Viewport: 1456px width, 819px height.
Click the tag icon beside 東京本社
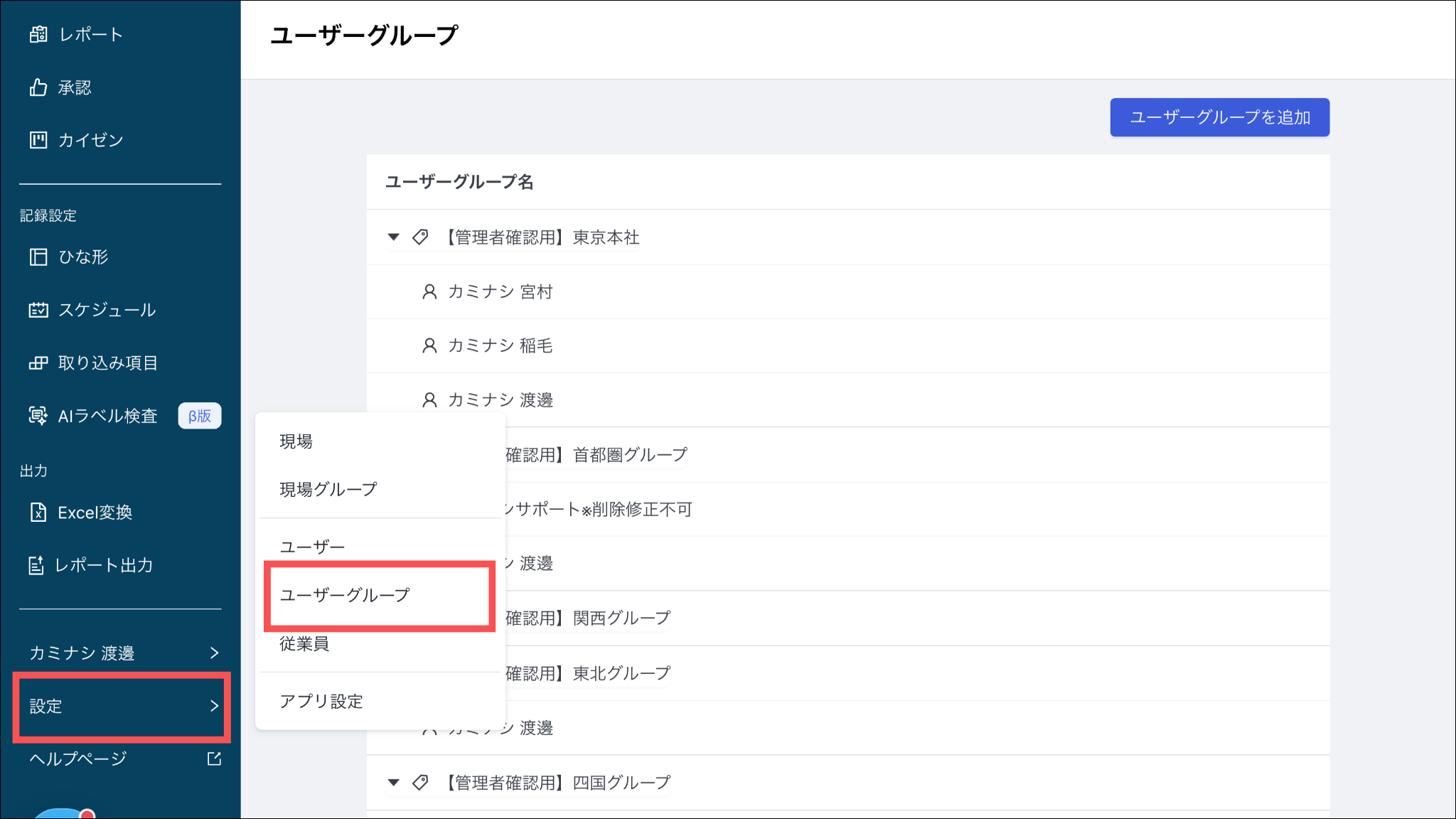point(420,237)
